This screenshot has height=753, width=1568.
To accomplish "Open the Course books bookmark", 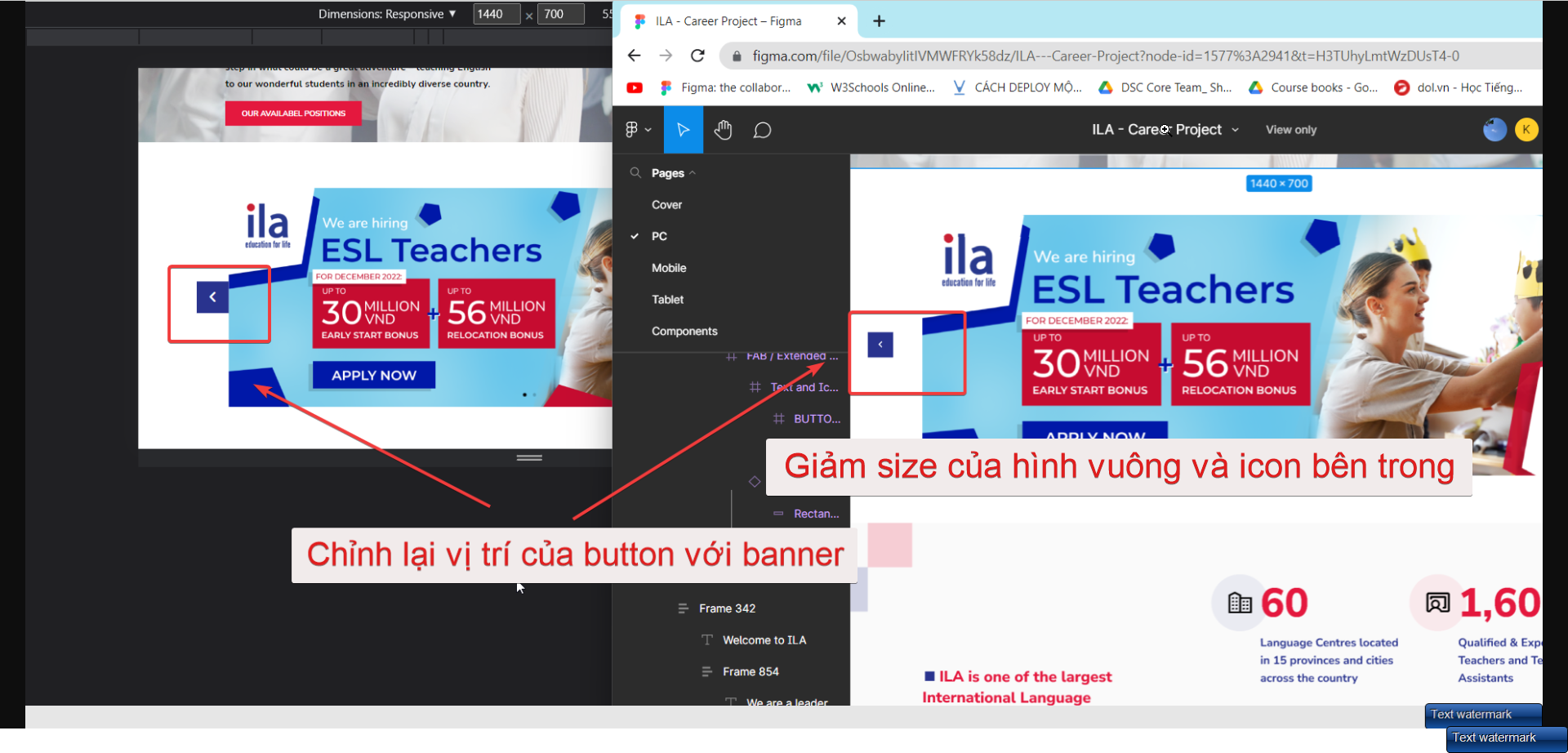I will (x=1313, y=87).
